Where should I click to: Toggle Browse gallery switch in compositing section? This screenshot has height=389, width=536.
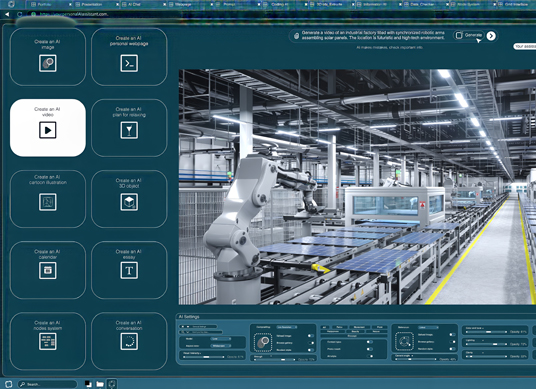click(x=311, y=343)
